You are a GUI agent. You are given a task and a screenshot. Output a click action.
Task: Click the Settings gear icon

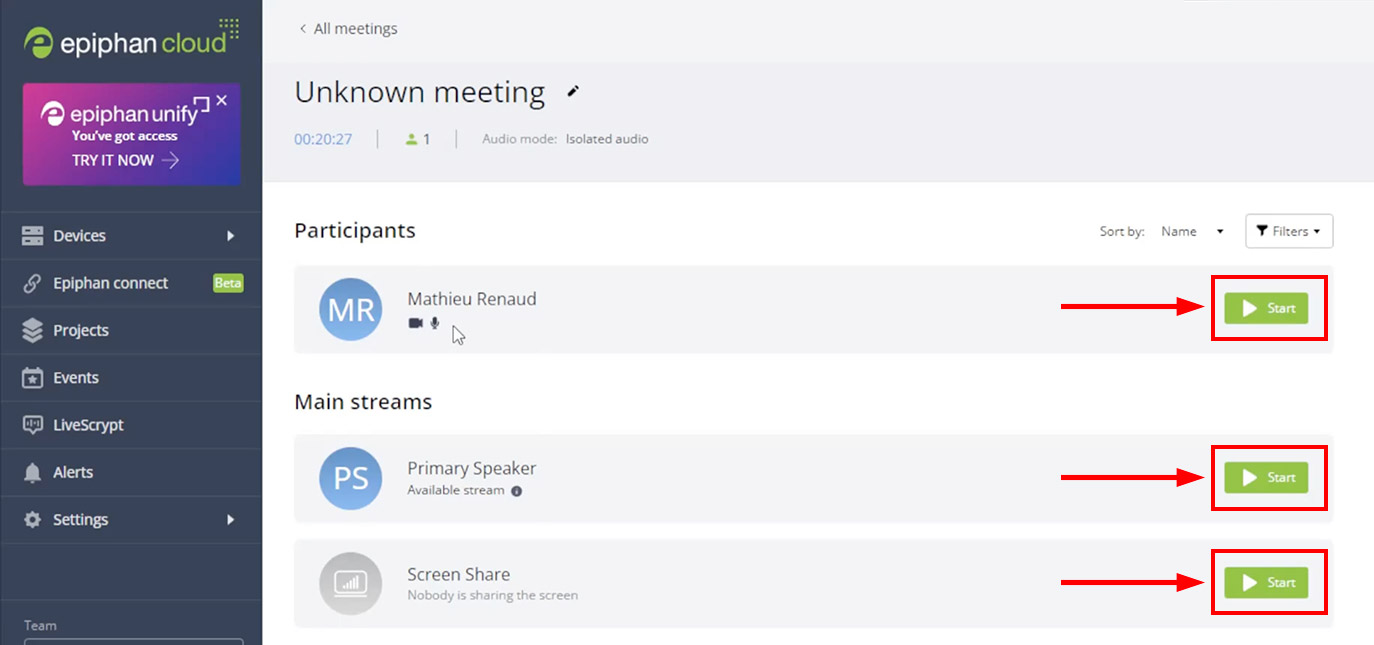[33, 520]
